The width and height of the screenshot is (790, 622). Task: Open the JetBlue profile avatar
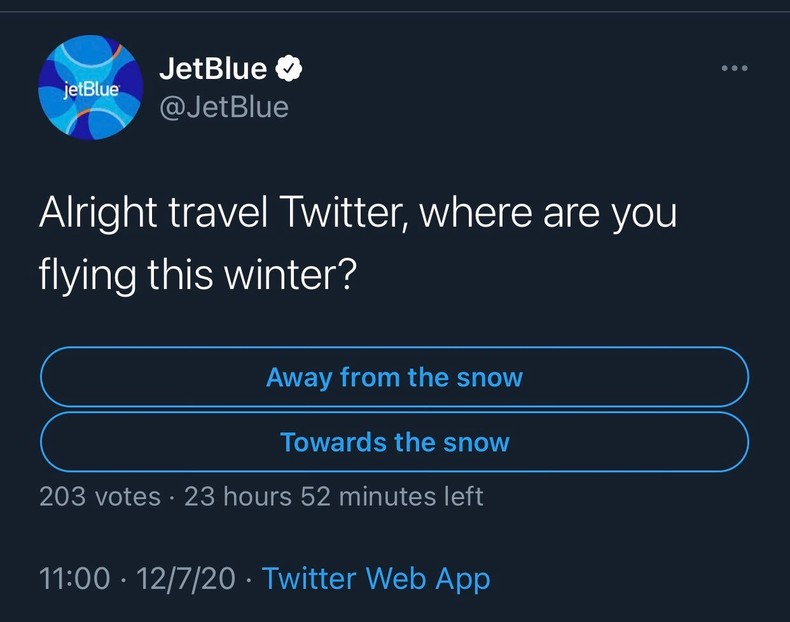(90, 88)
